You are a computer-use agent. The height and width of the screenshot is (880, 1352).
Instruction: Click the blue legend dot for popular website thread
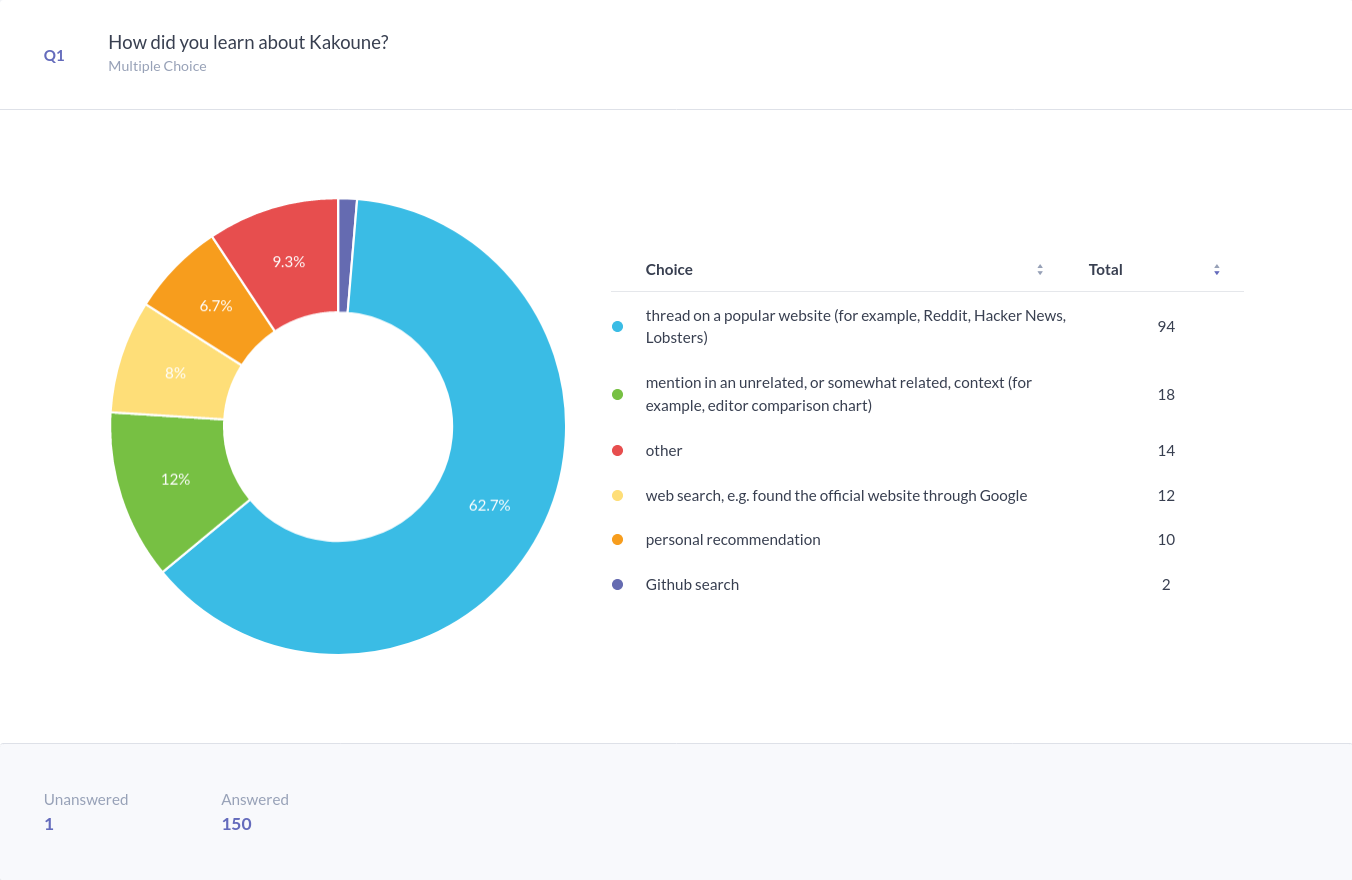[x=618, y=327]
